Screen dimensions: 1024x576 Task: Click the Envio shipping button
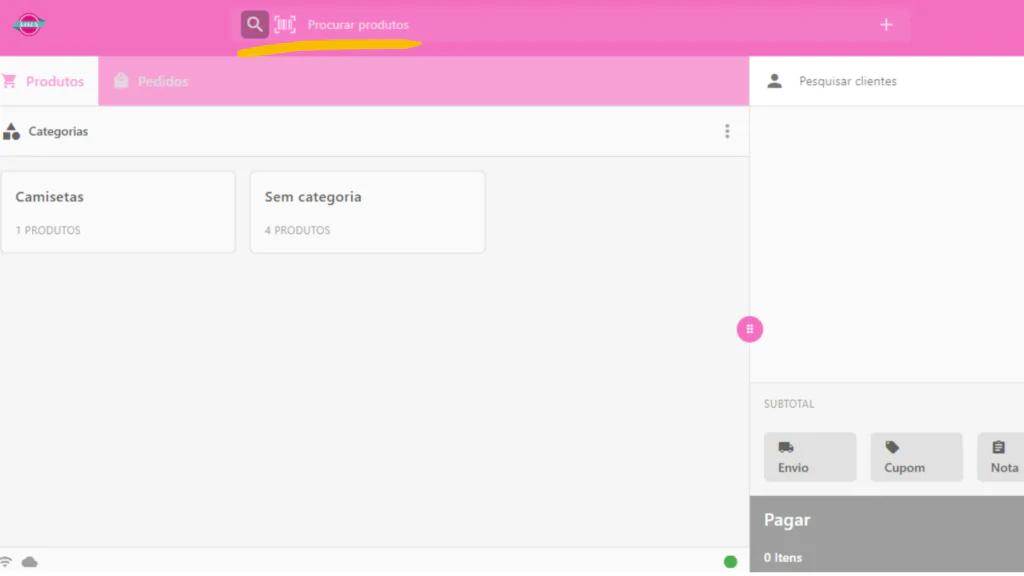[x=810, y=457]
